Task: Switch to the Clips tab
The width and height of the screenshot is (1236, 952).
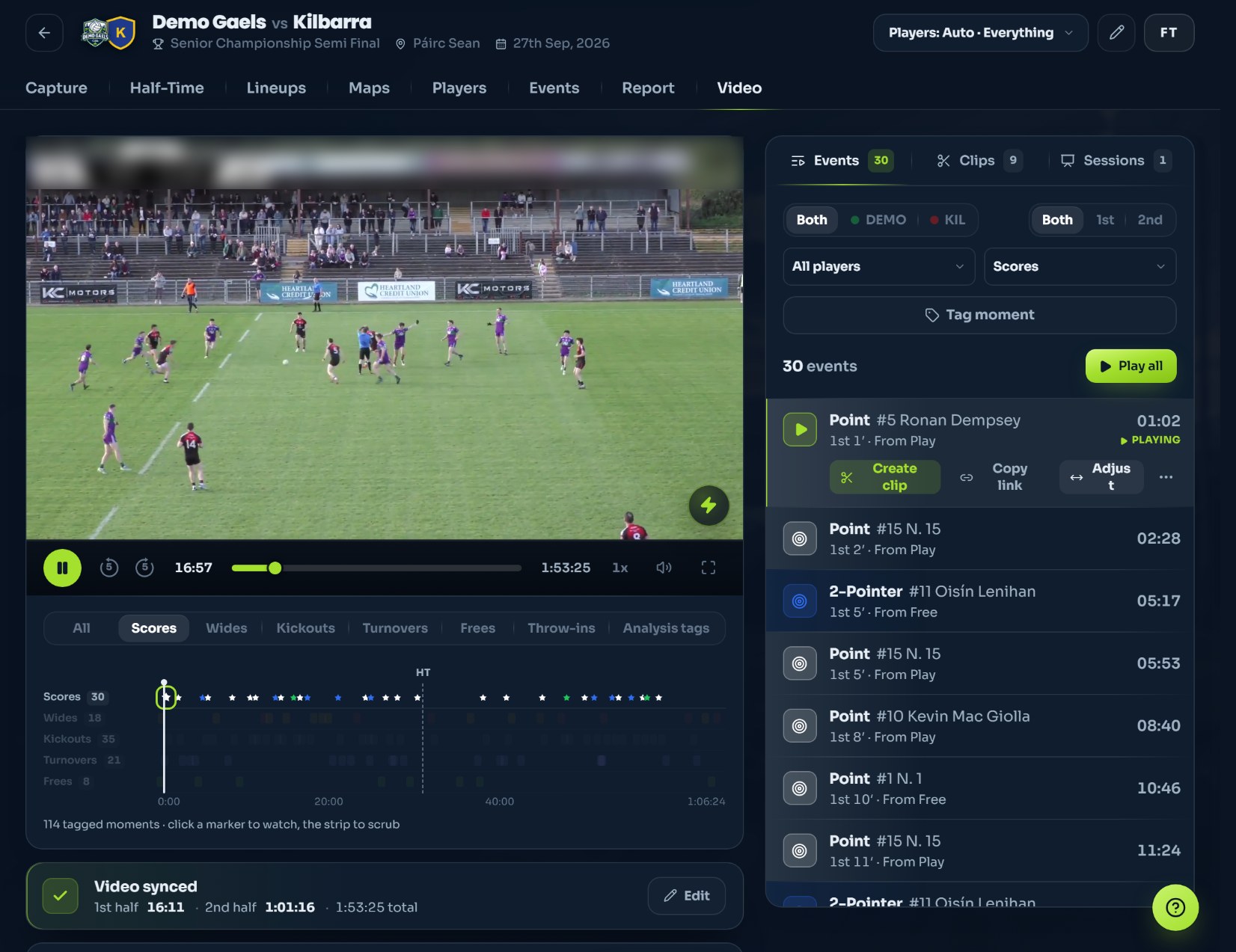Action: 978,160
